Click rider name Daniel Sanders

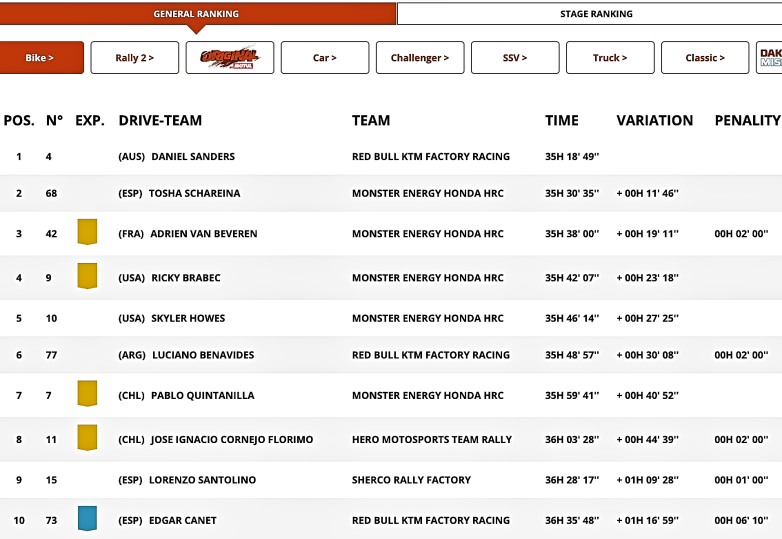point(193,157)
